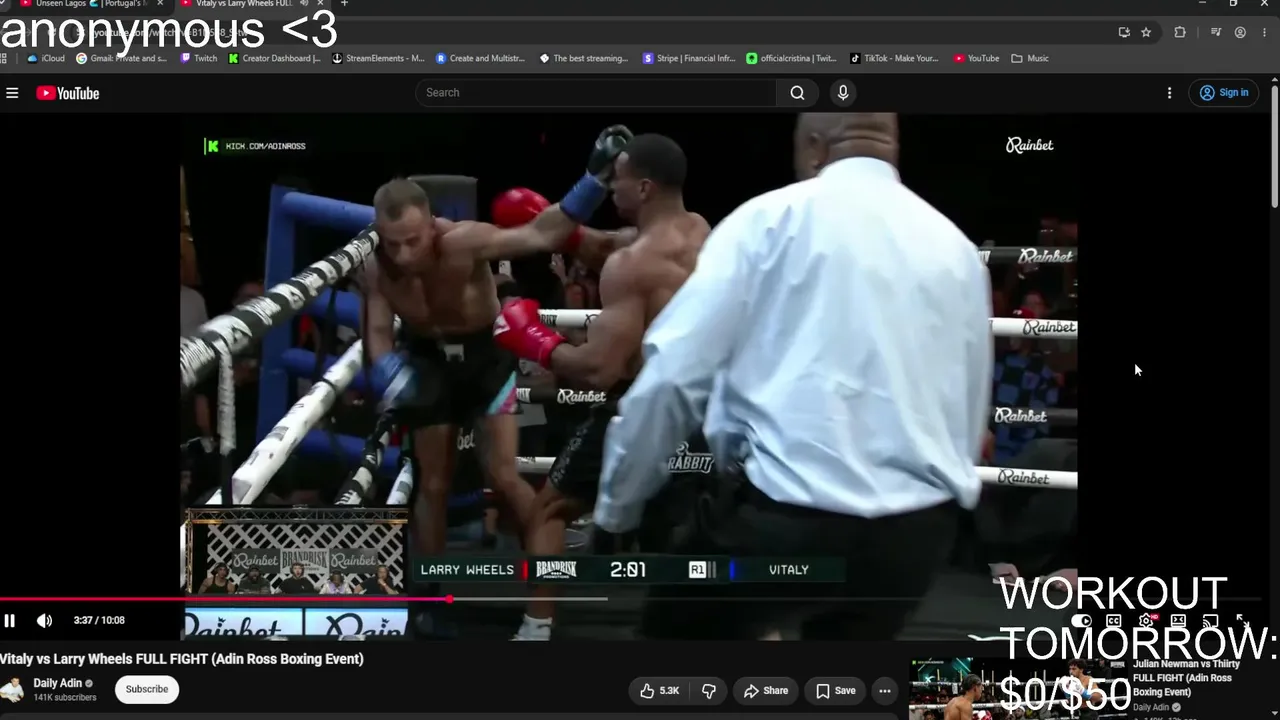Click the install app icon in address bar

pyautogui.click(x=1124, y=32)
